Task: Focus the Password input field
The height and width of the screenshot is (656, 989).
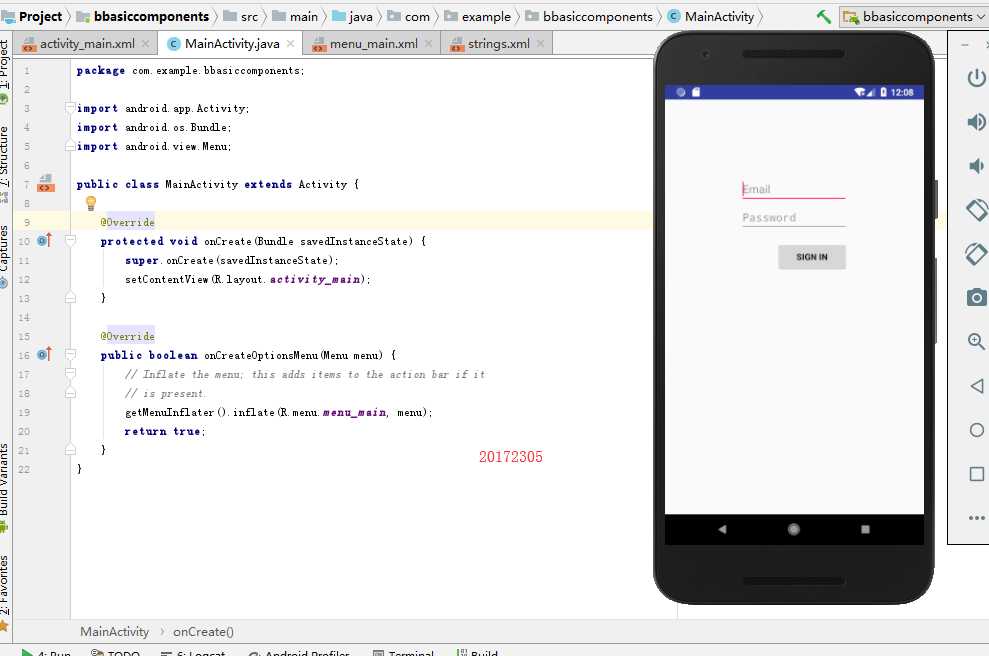Action: point(793,218)
